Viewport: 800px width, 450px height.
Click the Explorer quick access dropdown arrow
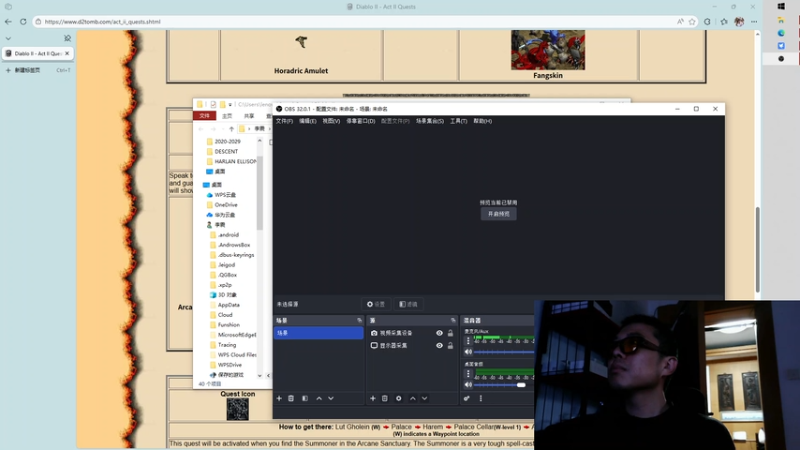(230, 105)
